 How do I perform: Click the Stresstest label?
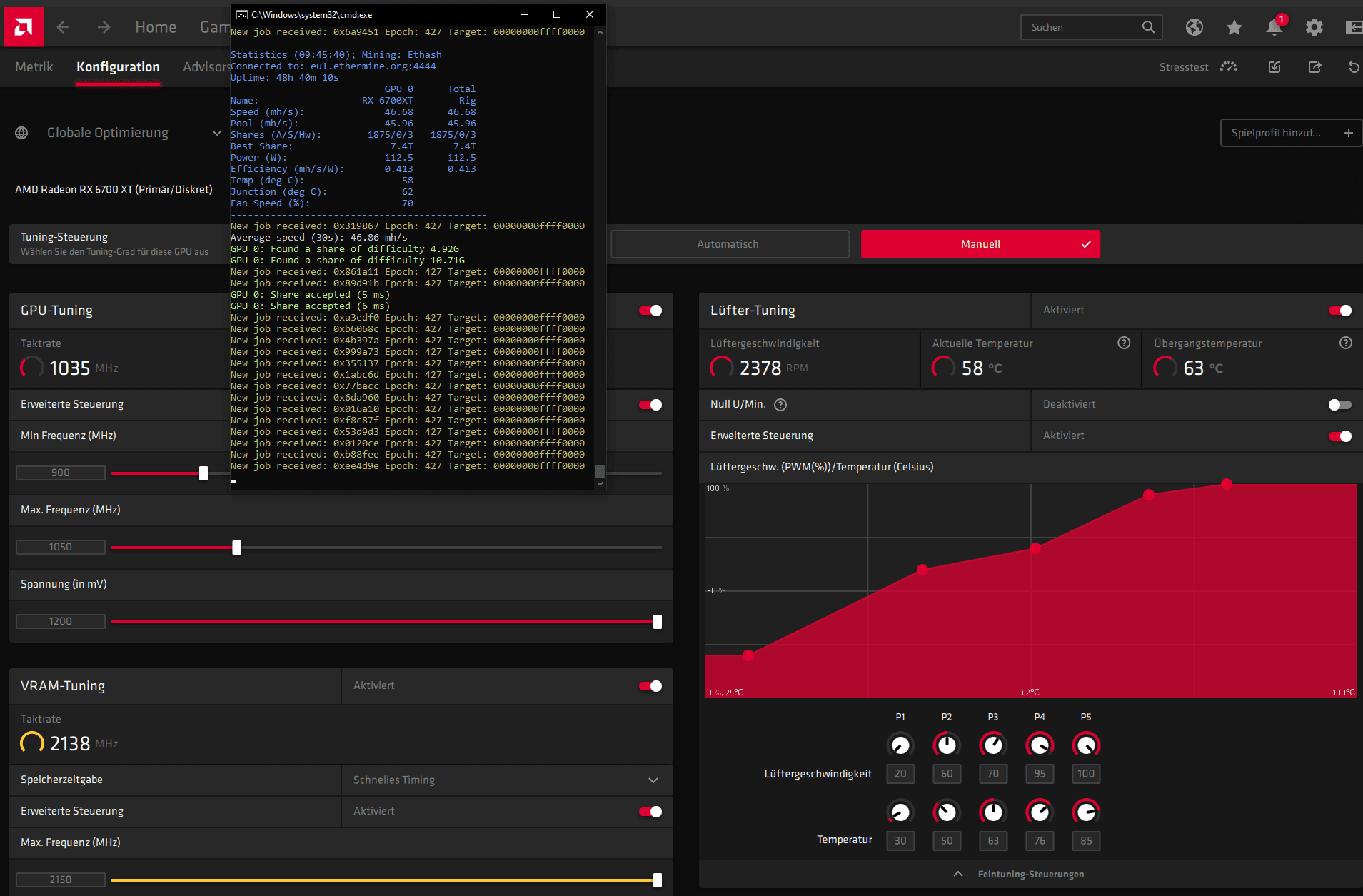(x=1183, y=67)
